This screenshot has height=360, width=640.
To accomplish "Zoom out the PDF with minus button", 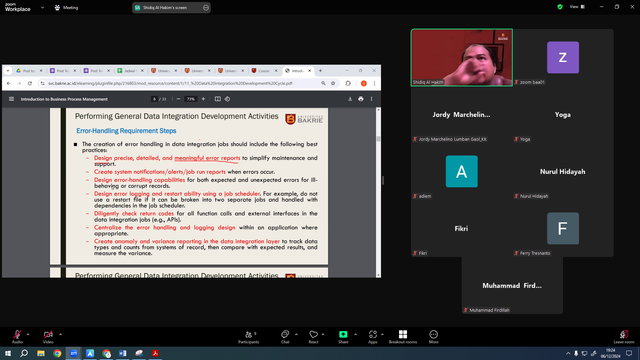I will point(178,99).
